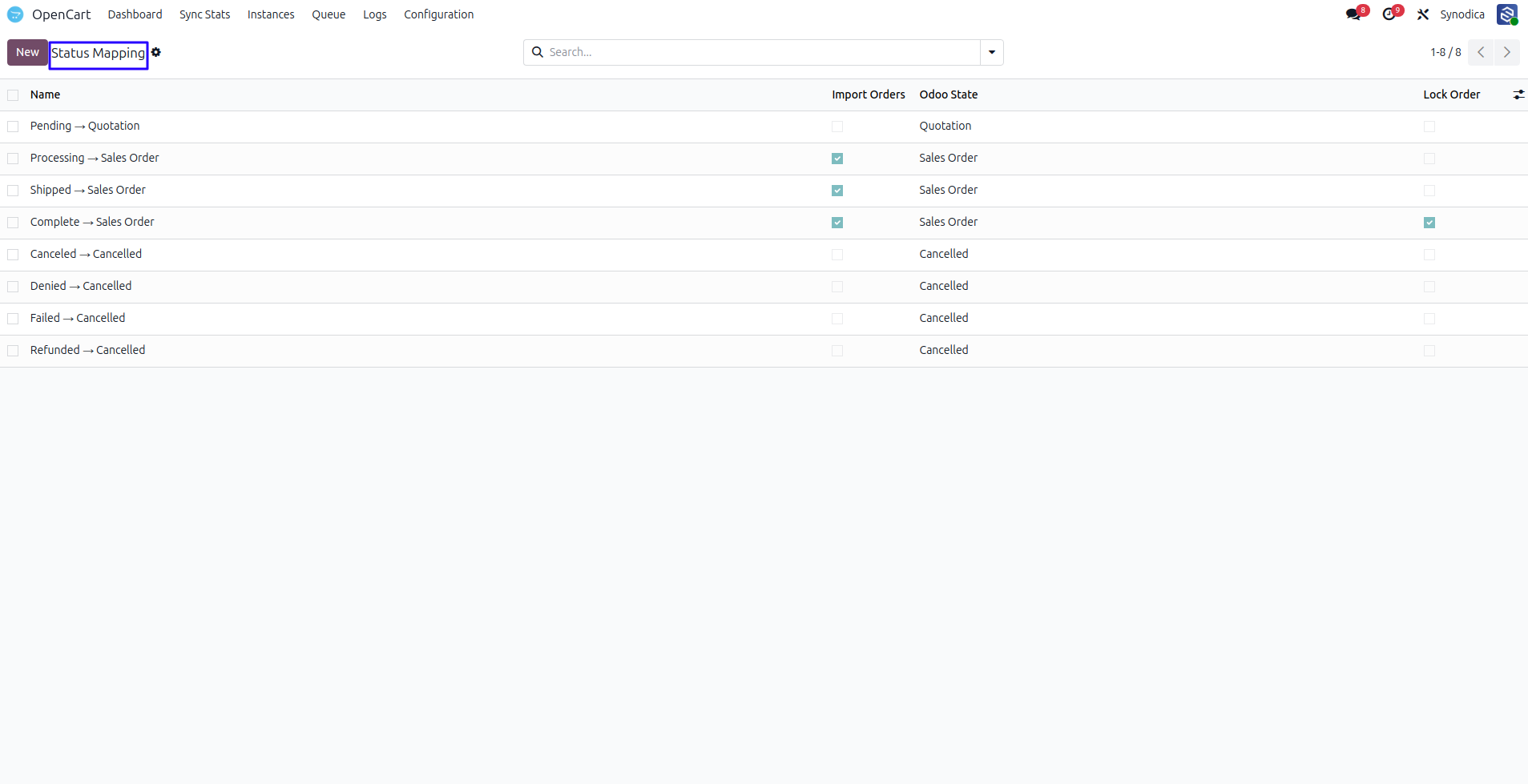Toggle Import Orders for Pending row
The height and width of the screenshot is (784, 1528).
[837, 127]
